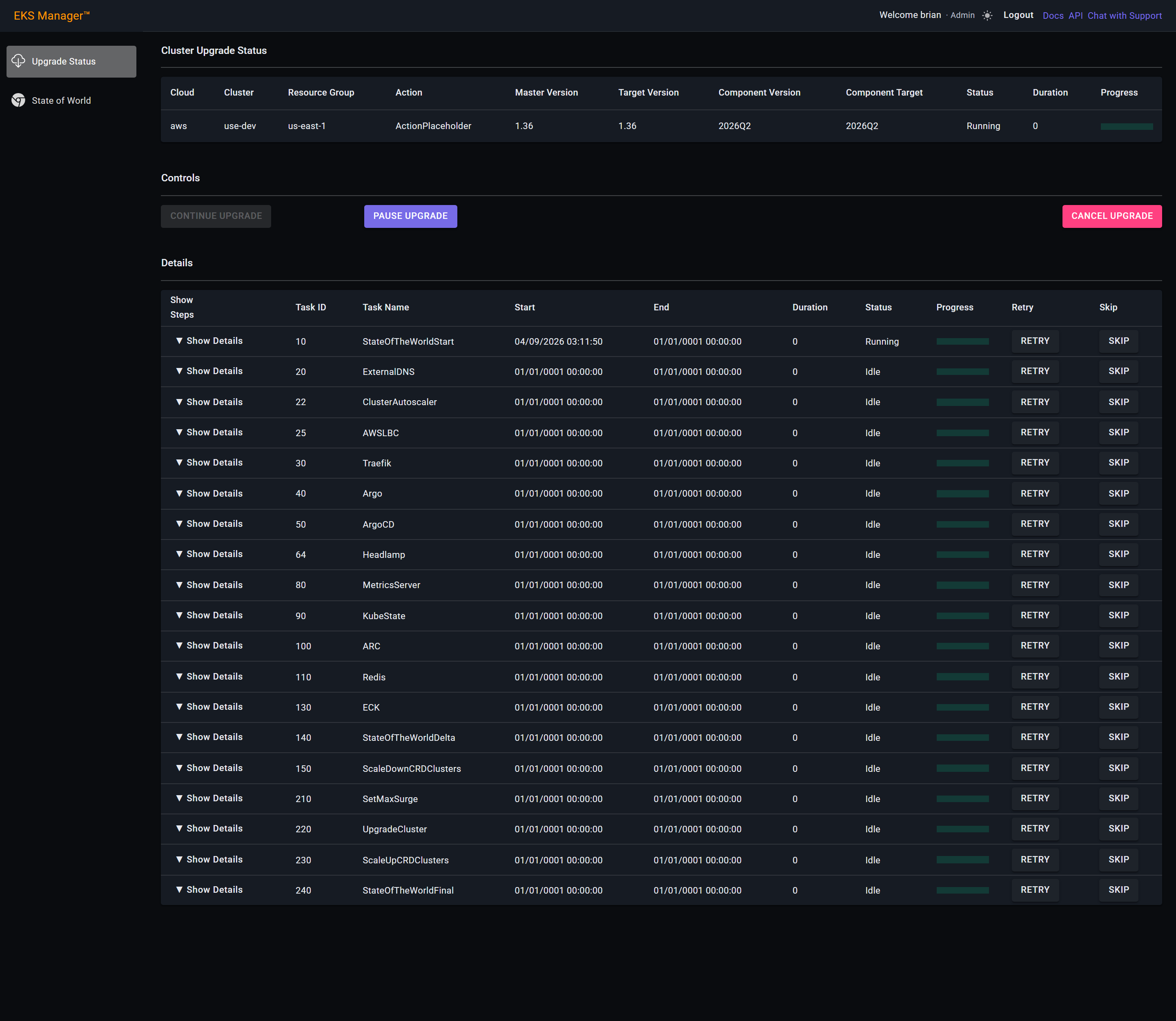Expand Show Details for KubeState
Screen dimensions: 1176x1021
(209, 615)
